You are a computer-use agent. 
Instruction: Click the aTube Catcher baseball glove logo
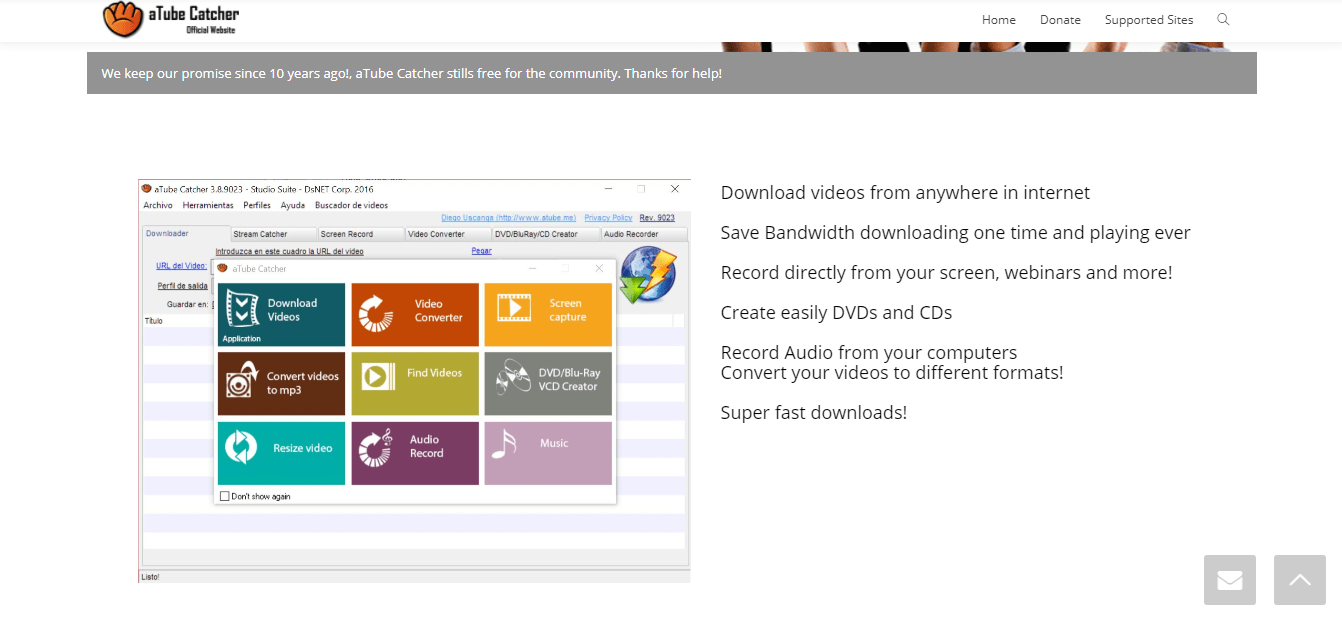(124, 19)
